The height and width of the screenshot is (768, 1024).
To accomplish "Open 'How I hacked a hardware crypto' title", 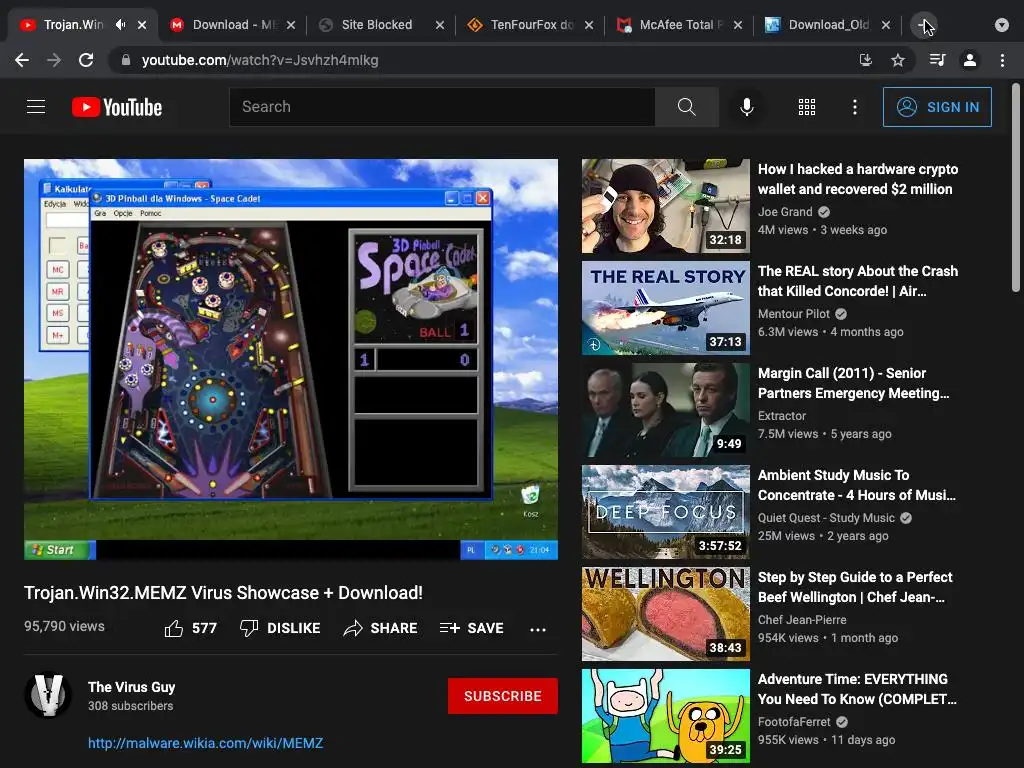I will coord(857,179).
